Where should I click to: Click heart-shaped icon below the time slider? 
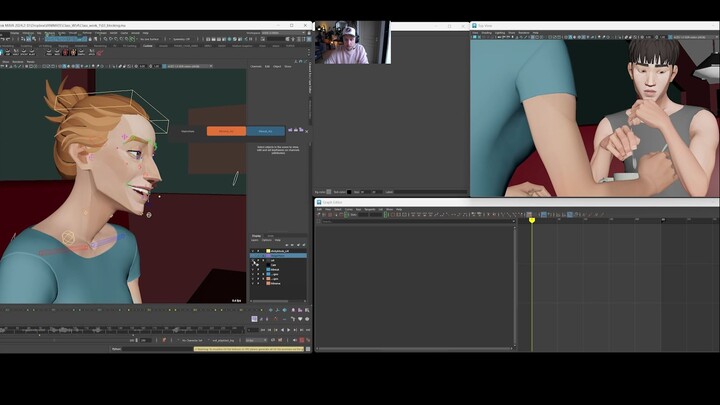tap(300, 319)
